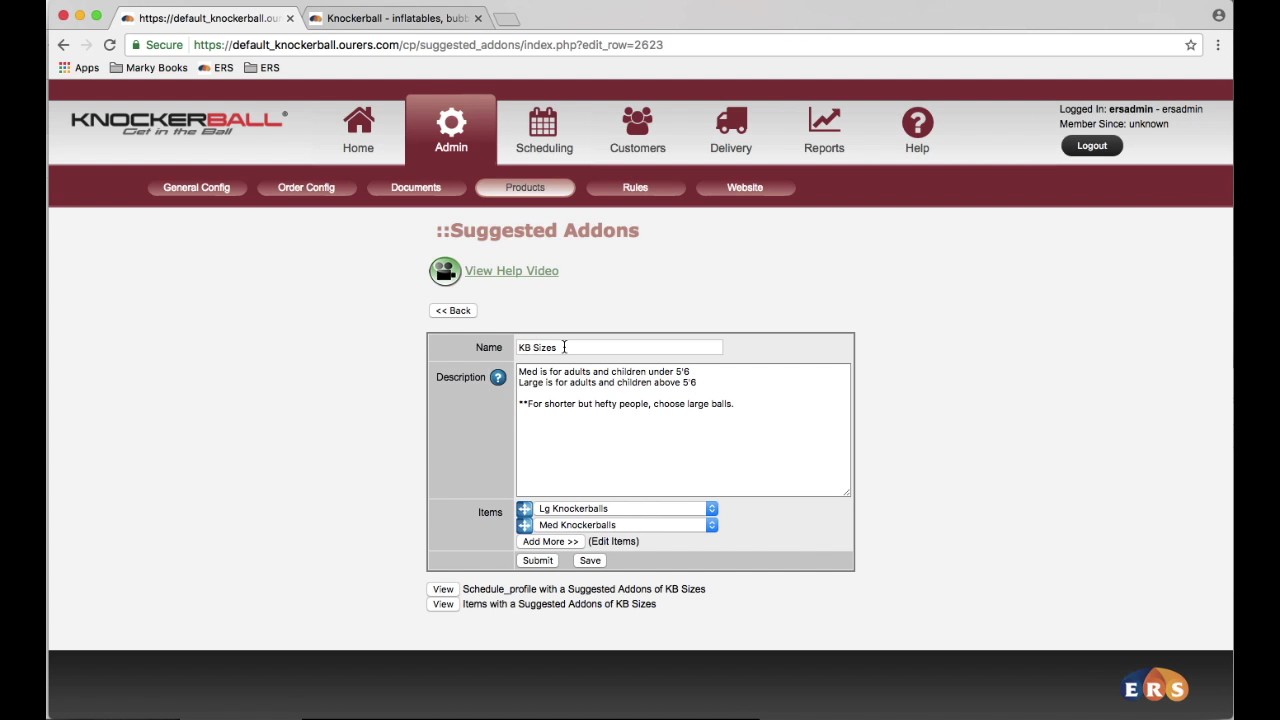This screenshot has width=1280, height=720.
Task: Open the Marky Books bookmark folder
Action: (149, 68)
